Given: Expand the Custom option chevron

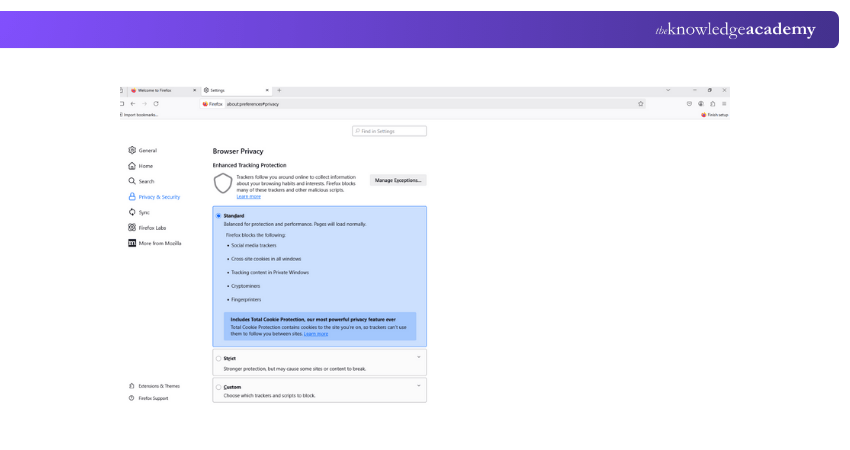Looking at the screenshot, I should (418, 386).
